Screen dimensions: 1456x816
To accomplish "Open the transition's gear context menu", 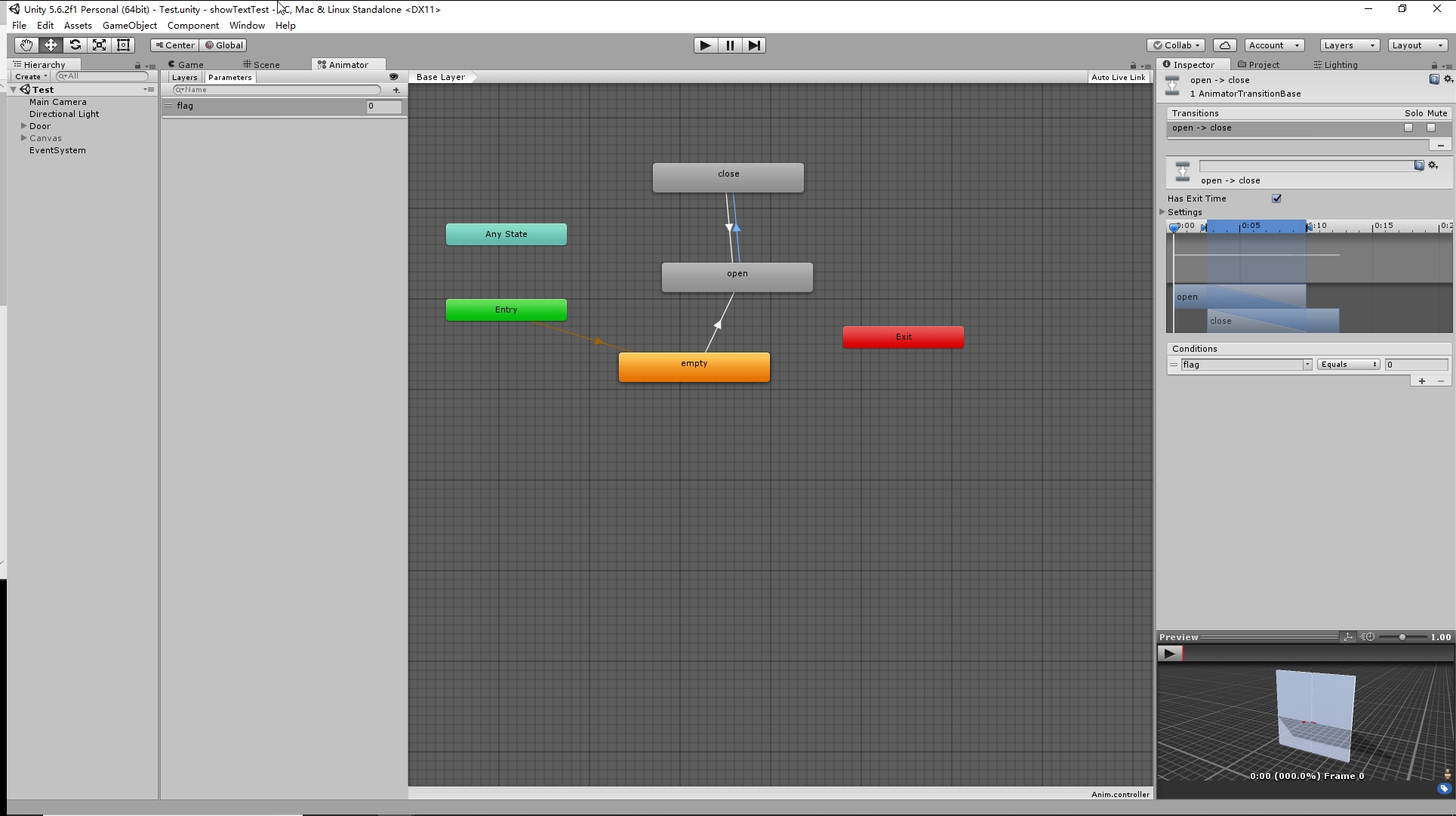I will click(1433, 165).
